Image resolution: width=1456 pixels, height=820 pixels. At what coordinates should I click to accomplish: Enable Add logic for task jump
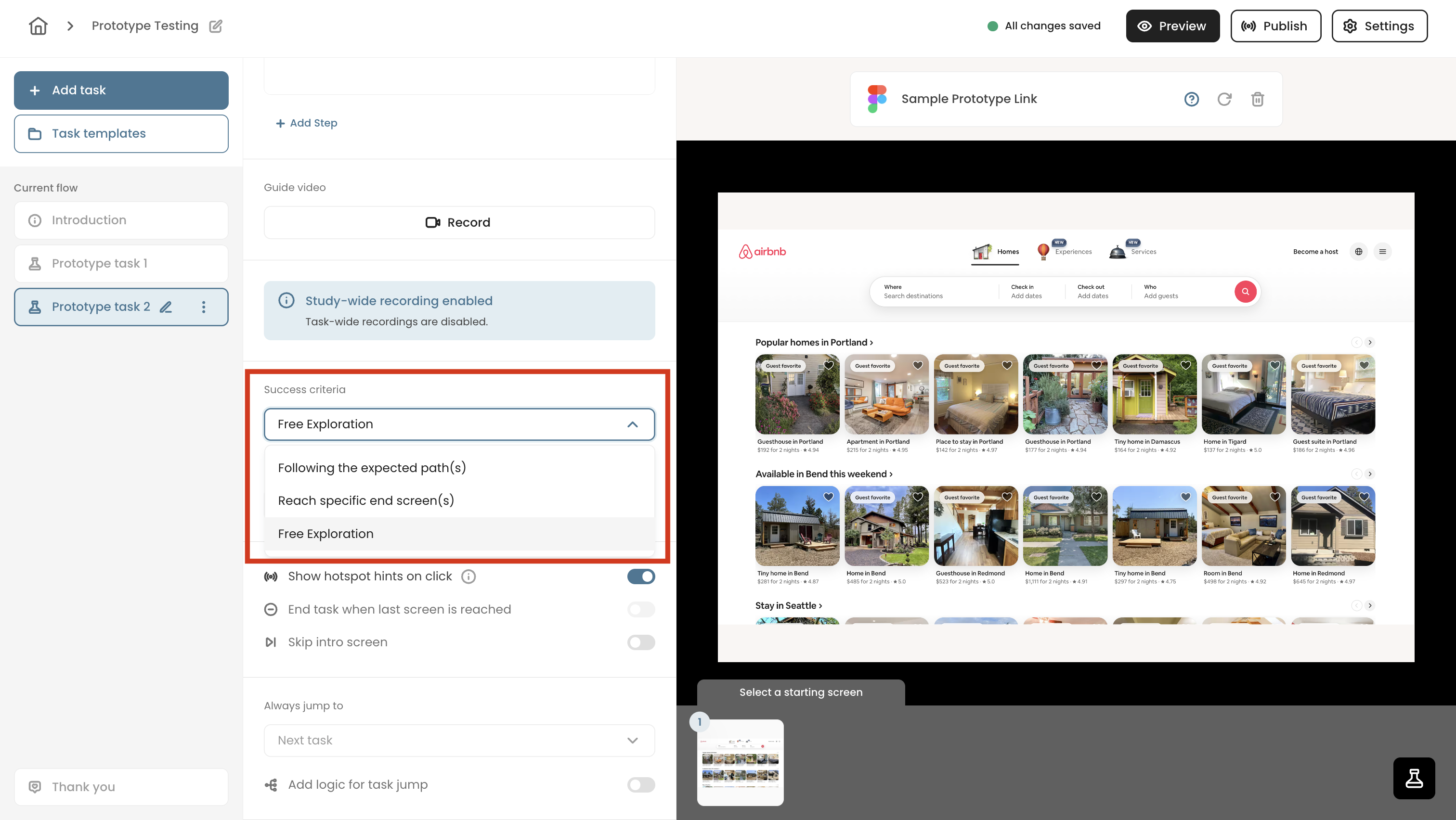[640, 785]
